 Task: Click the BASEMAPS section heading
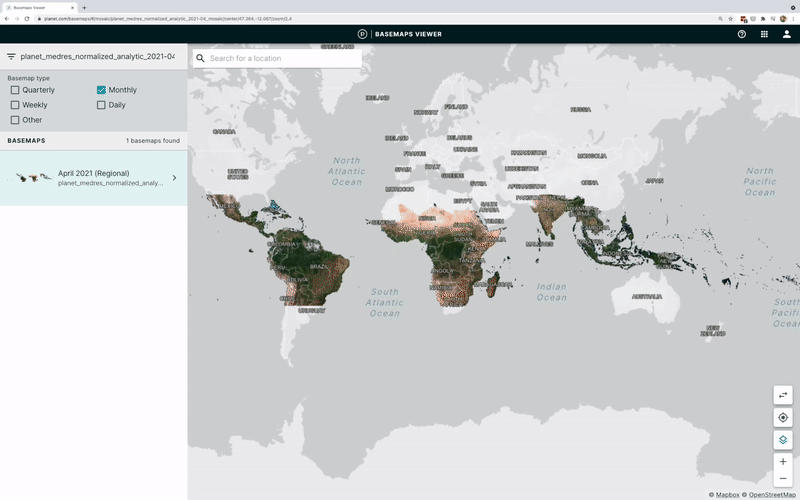27,140
